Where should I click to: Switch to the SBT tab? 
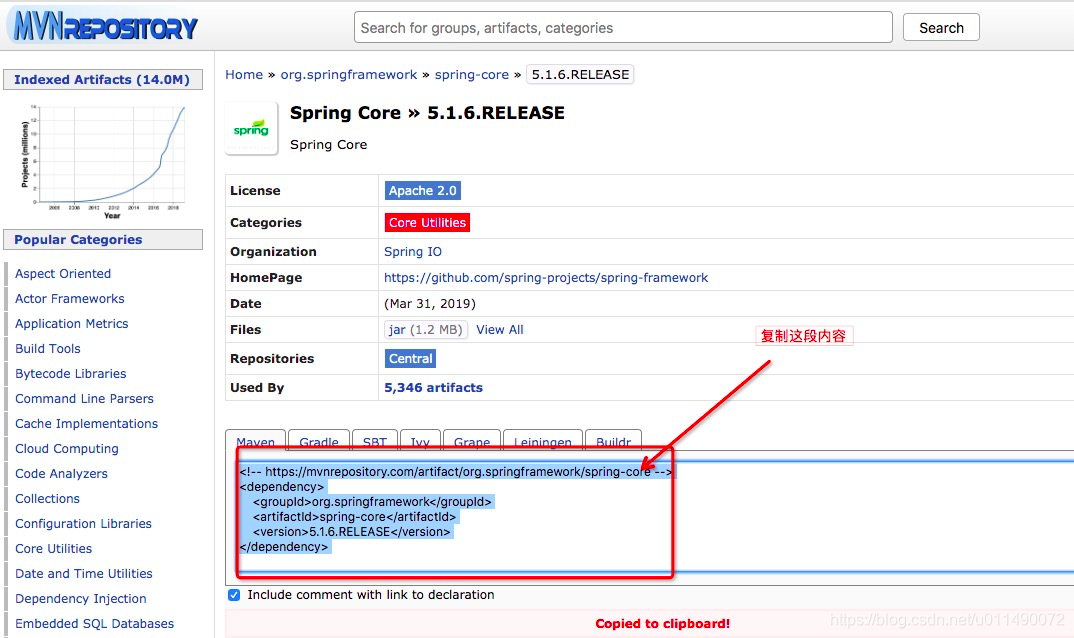[x=375, y=441]
